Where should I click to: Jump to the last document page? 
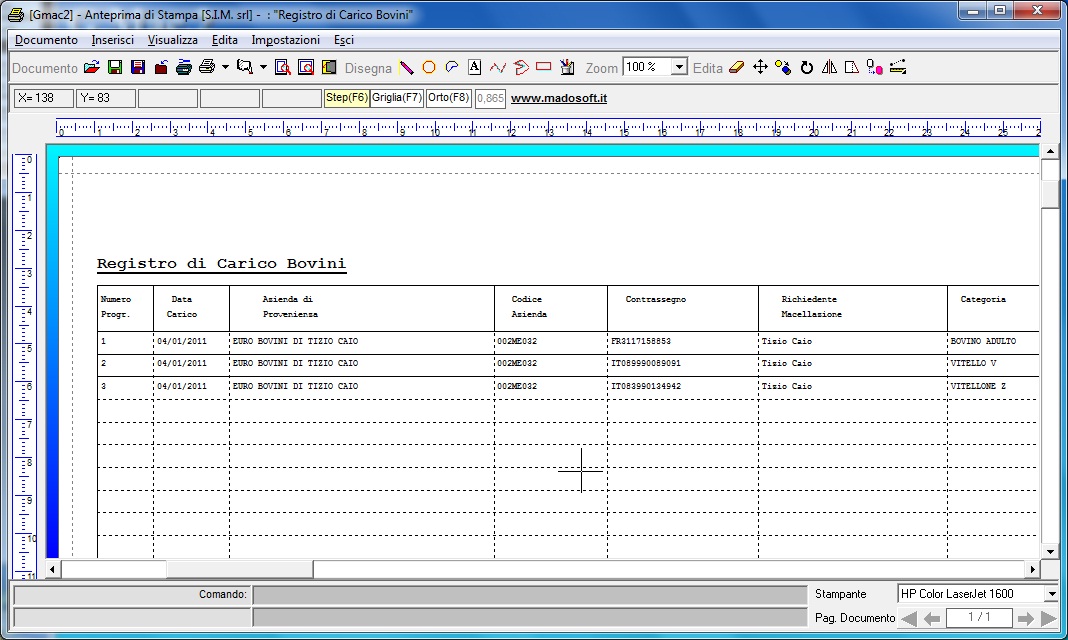pyautogui.click(x=1049, y=618)
